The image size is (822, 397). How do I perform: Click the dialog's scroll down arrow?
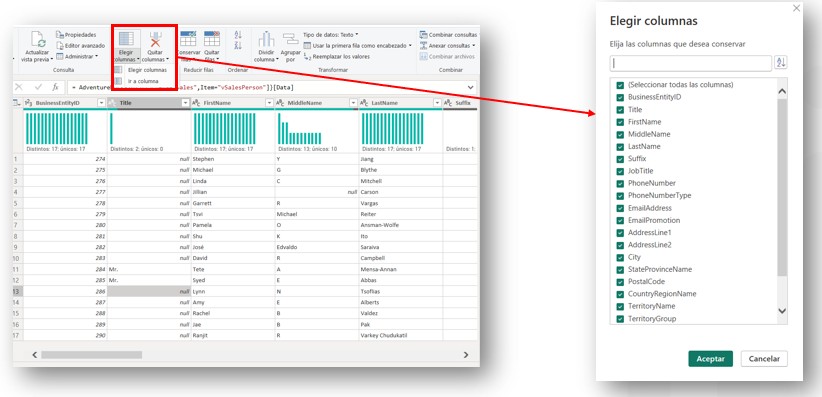click(x=782, y=311)
